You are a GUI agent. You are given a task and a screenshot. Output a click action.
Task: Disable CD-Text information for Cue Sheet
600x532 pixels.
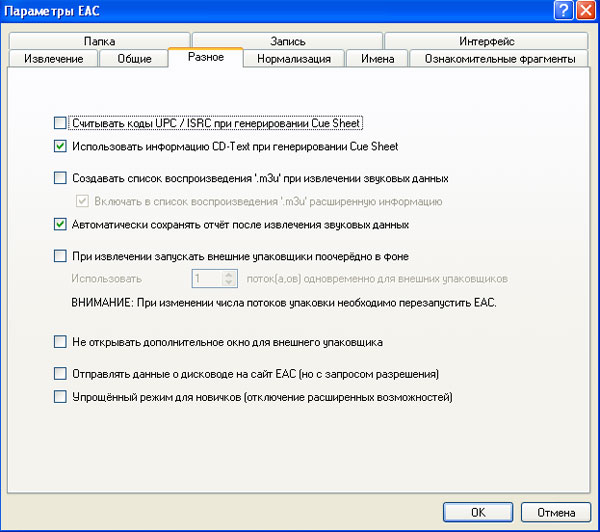[x=60, y=146]
